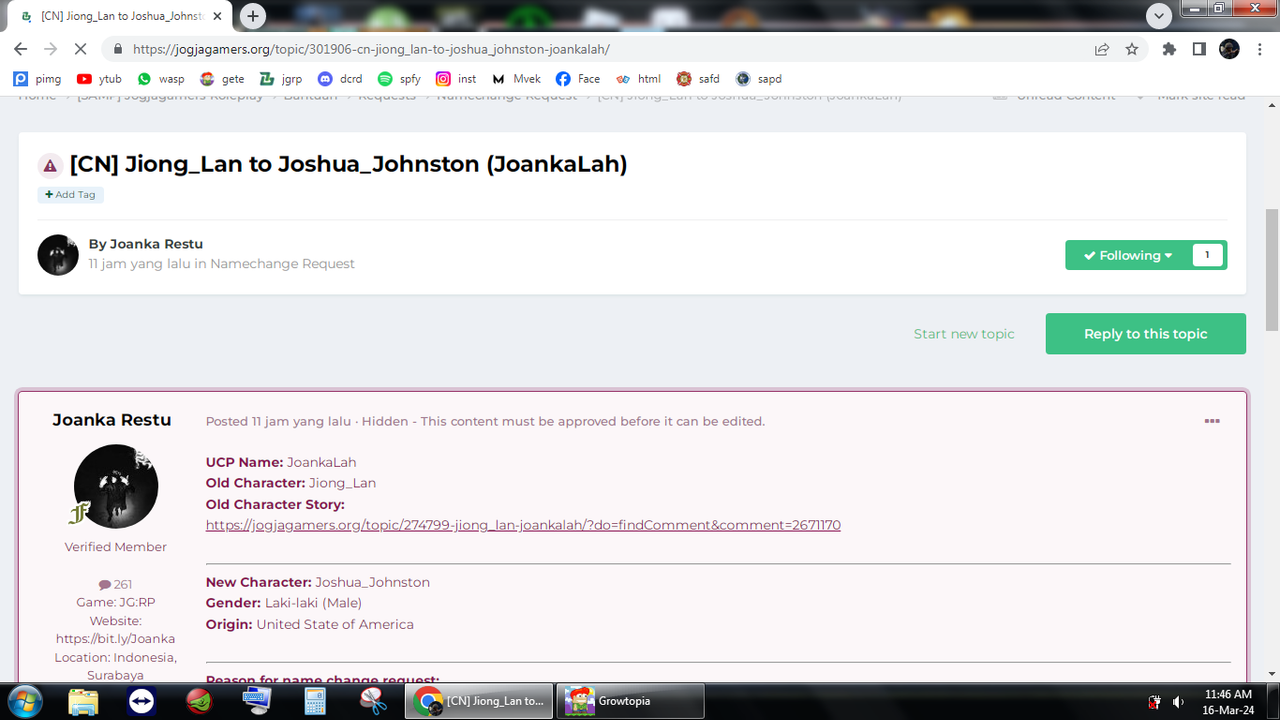Screen dimensions: 1280x720
Task: Open the dcrd Discord bookmark
Action: [x=340, y=79]
